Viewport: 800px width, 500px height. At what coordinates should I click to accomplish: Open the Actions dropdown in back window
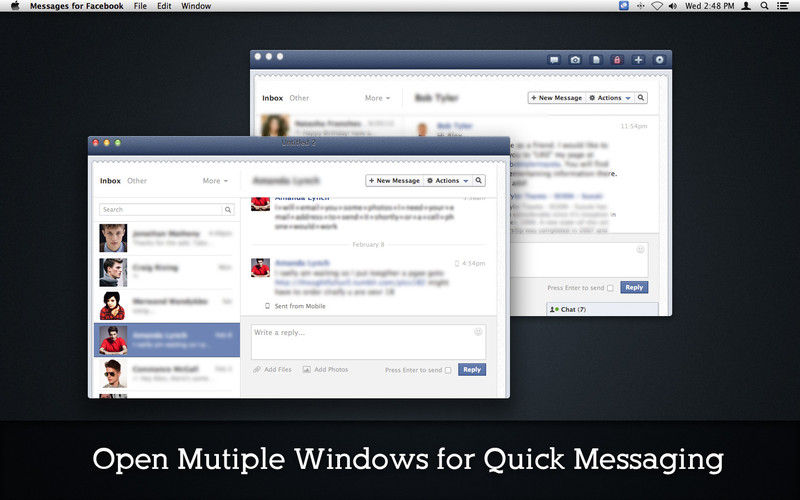610,97
